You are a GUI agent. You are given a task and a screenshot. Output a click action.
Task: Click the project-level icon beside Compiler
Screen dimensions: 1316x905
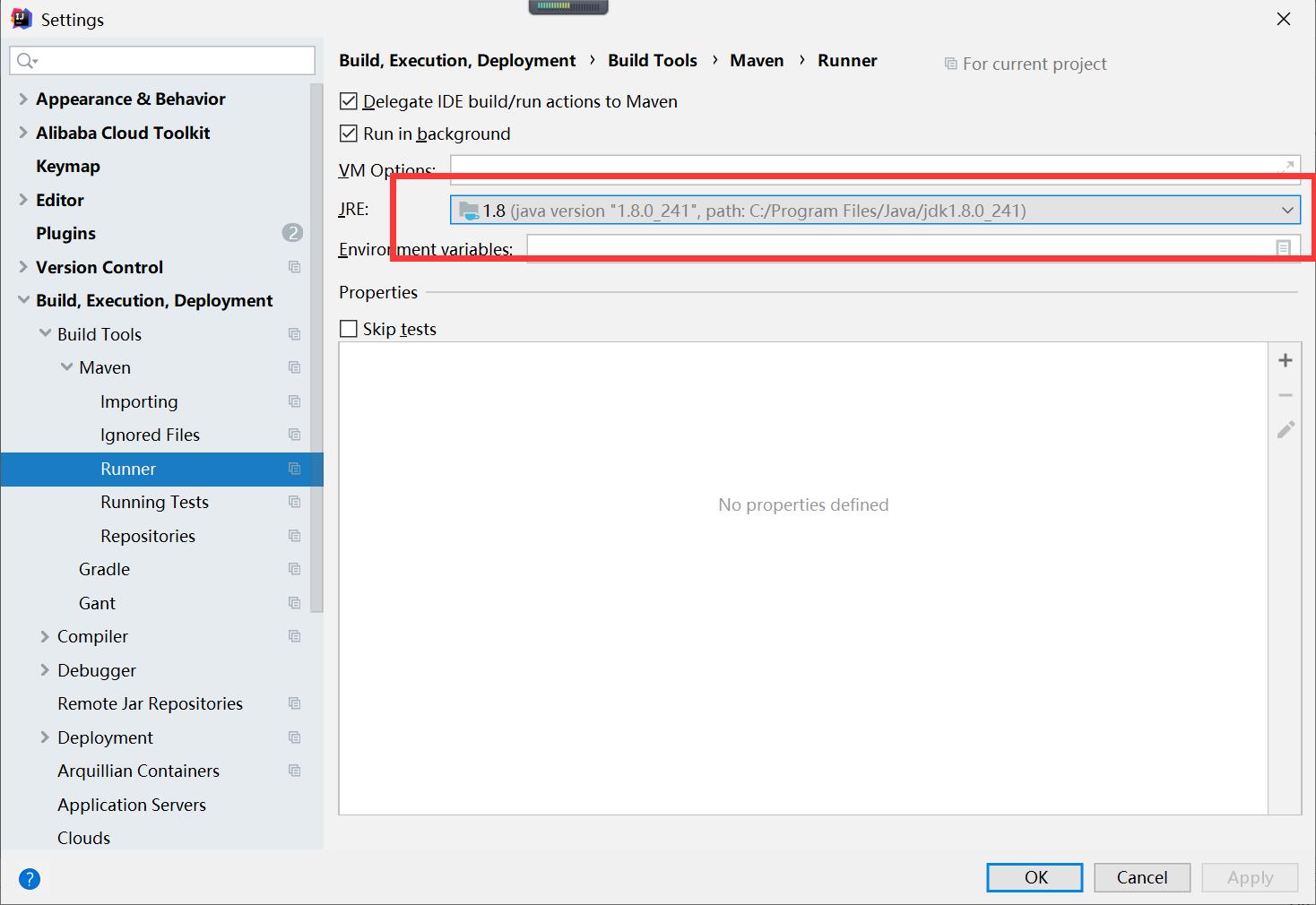(x=294, y=636)
